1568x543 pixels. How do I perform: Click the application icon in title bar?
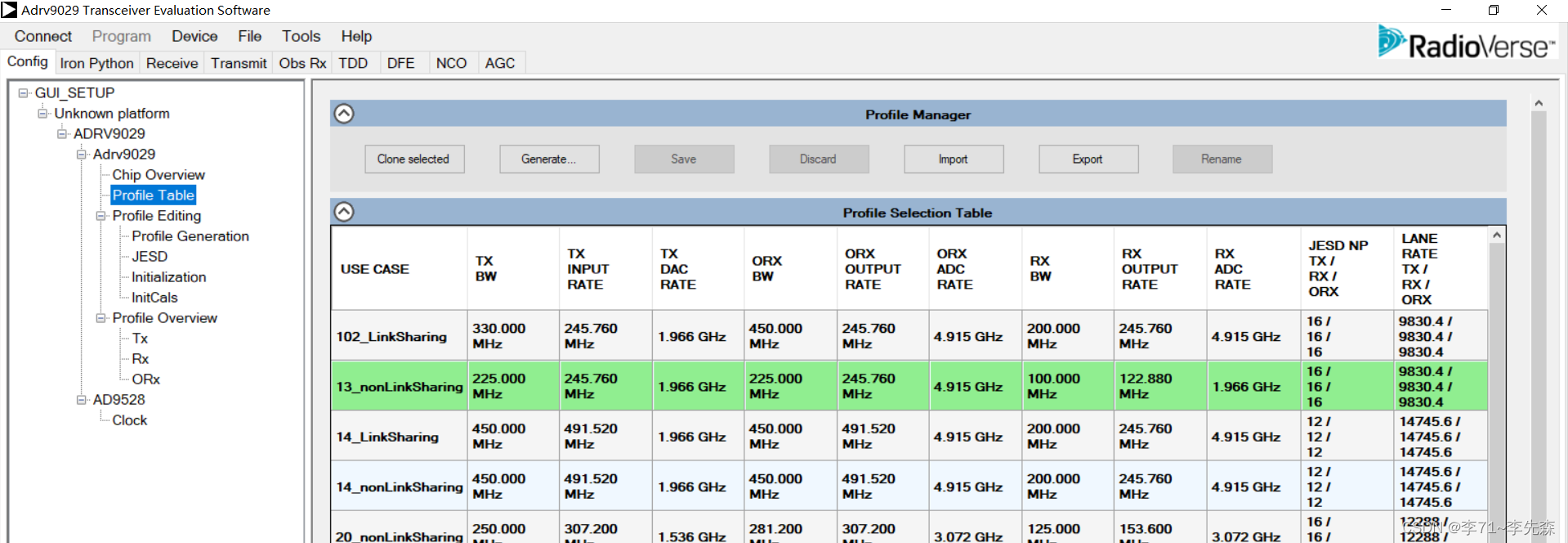click(9, 10)
